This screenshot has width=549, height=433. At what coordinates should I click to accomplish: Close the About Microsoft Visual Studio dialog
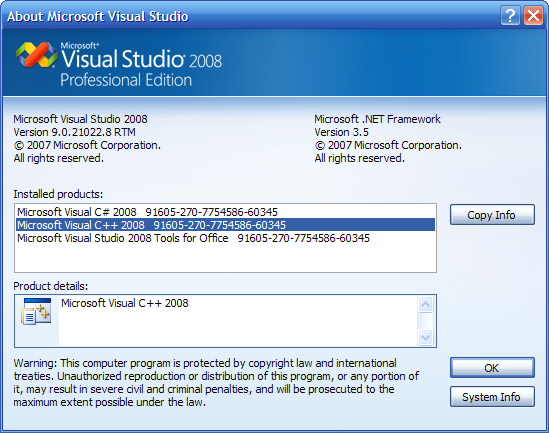click(533, 16)
